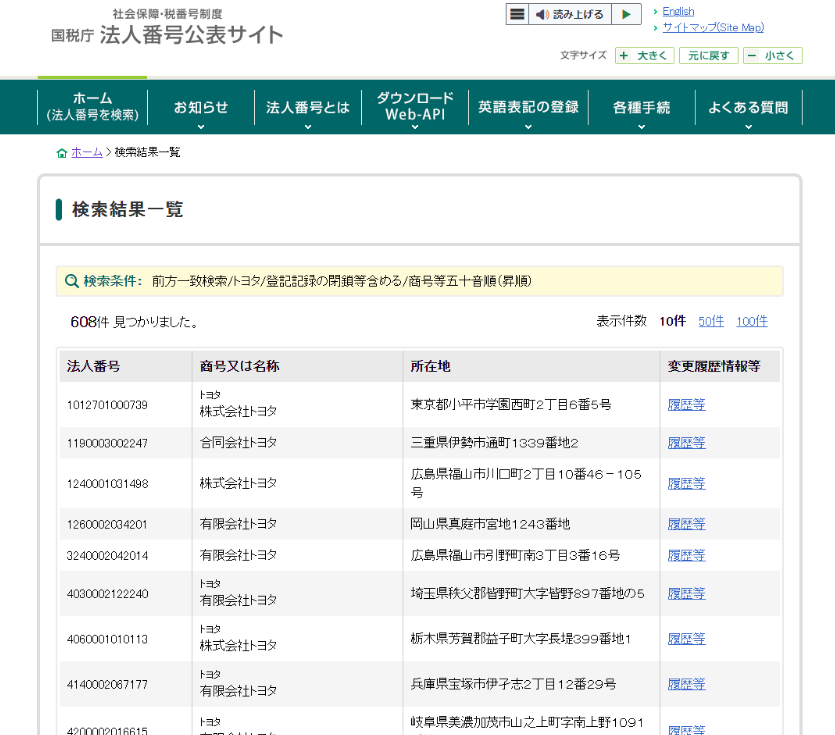This screenshot has height=735, width=835.
Task: Click the 読み上げる speaker button
Action: [x=570, y=14]
